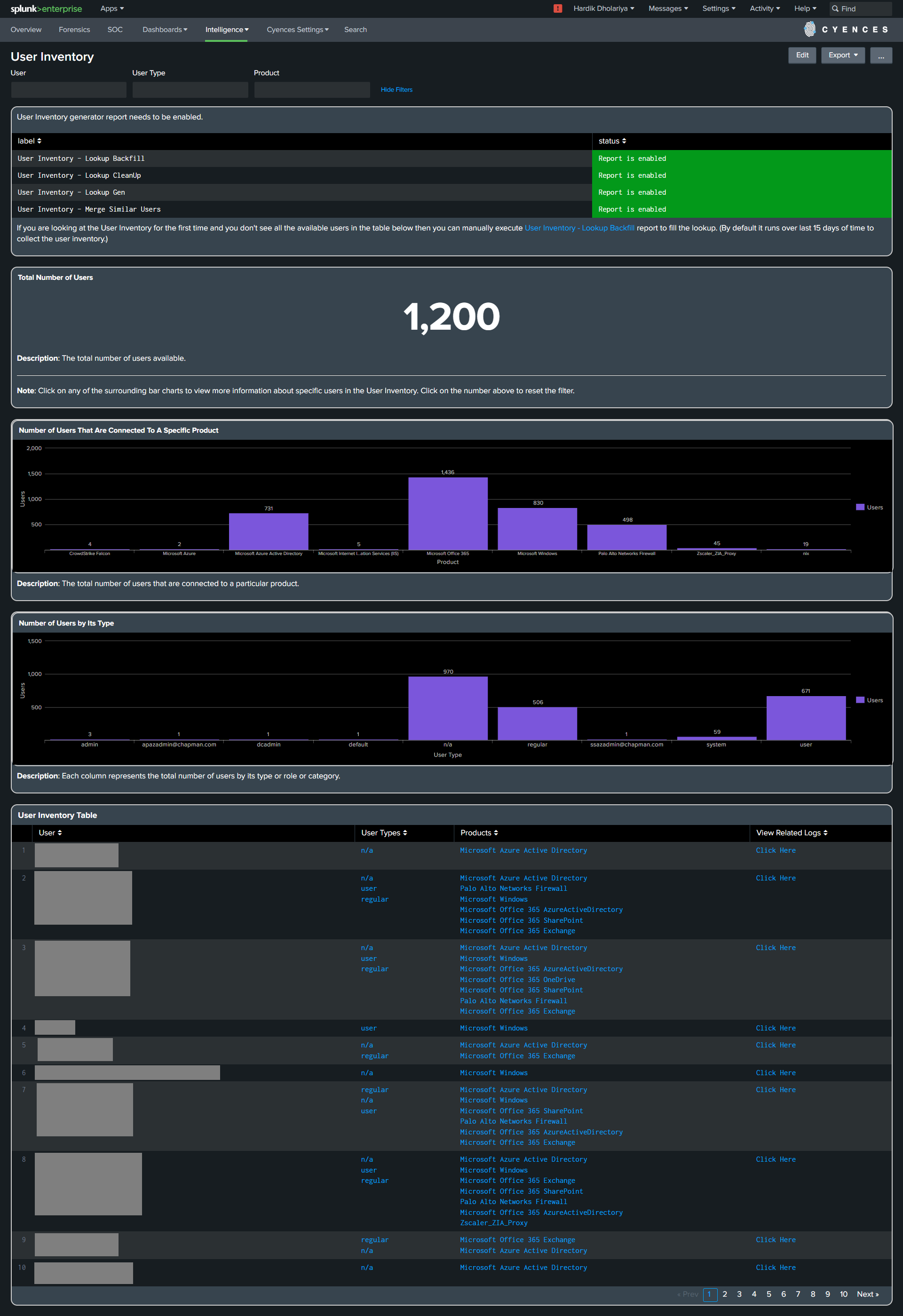The height and width of the screenshot is (1316, 903).
Task: Click Next in the table pagination
Action: tap(868, 1294)
